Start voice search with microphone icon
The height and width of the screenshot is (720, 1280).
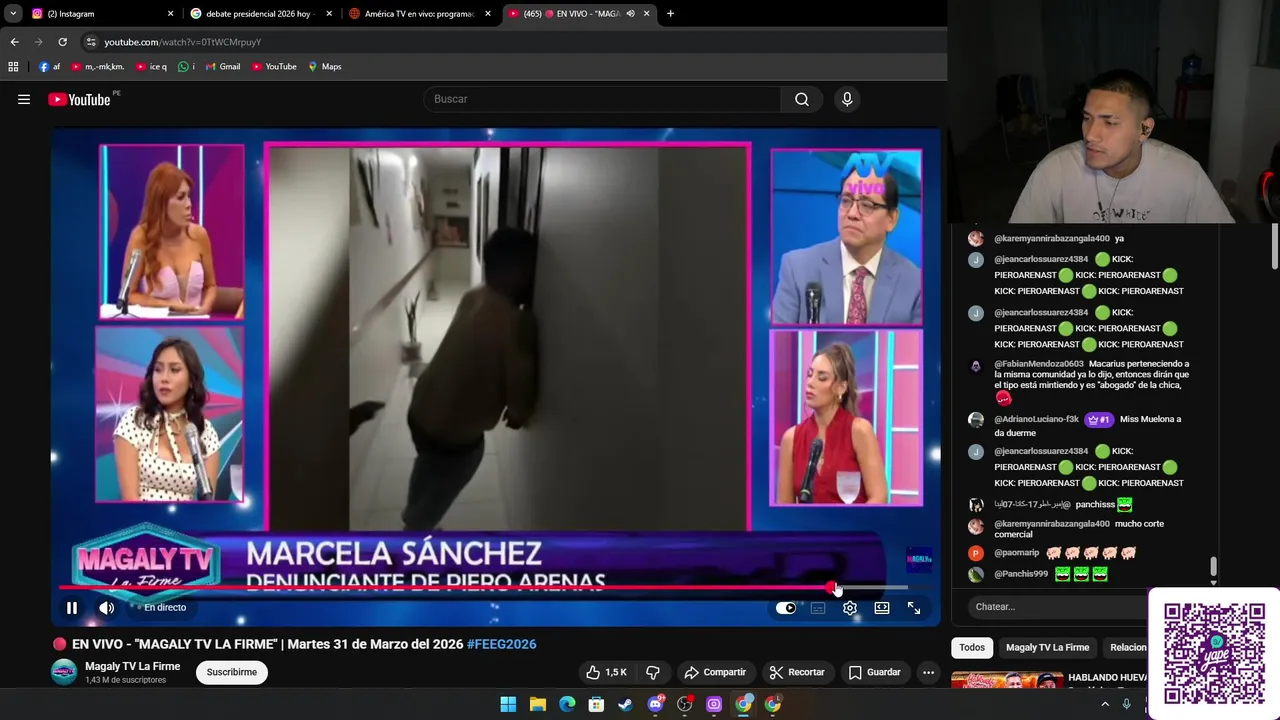pos(847,99)
